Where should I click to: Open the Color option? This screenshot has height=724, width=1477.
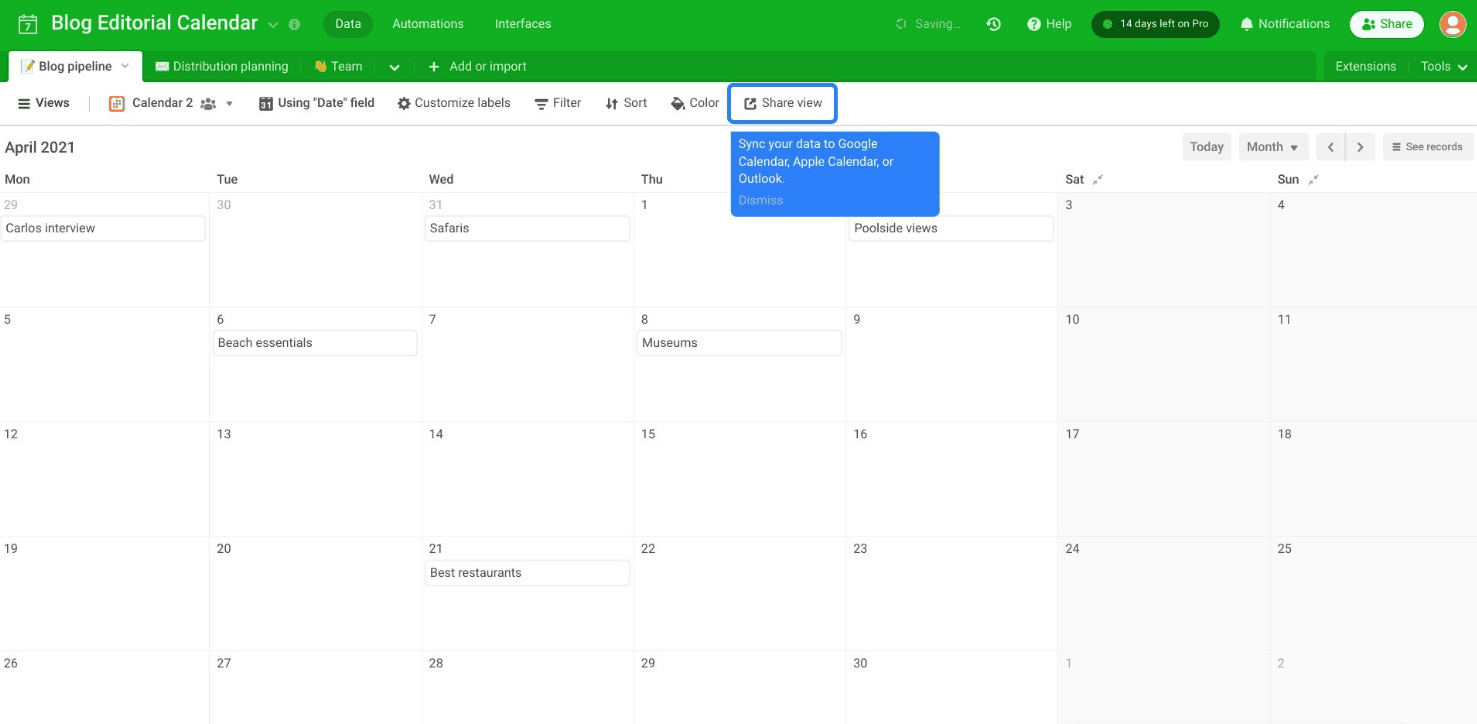(x=695, y=103)
